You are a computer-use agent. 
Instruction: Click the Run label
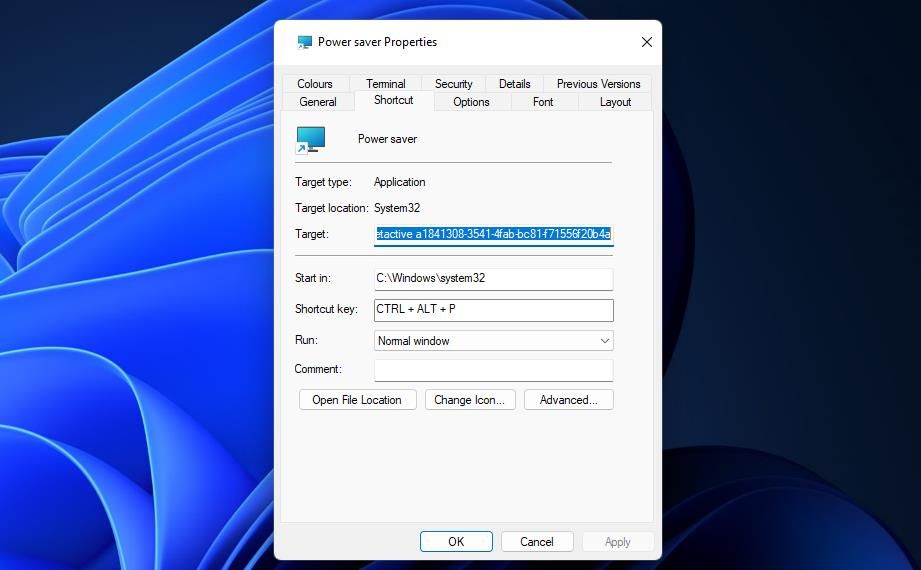point(306,340)
